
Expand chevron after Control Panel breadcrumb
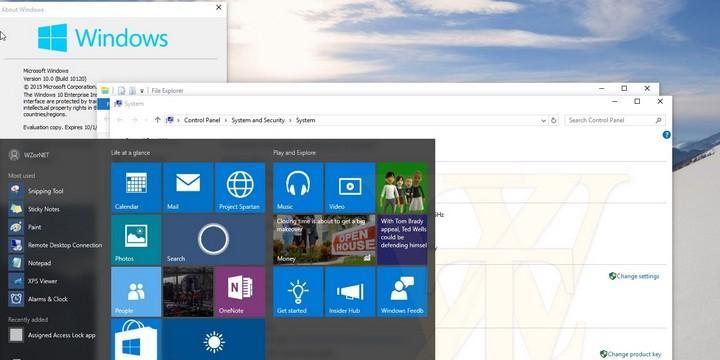[x=225, y=120]
